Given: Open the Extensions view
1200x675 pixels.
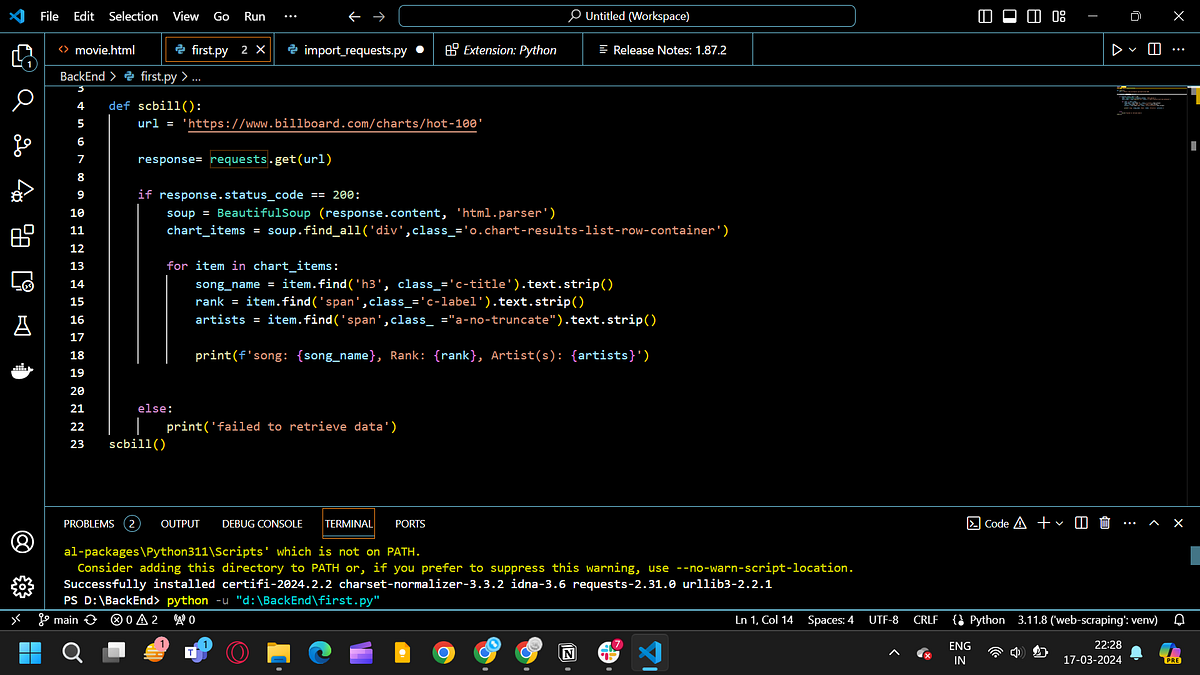Looking at the screenshot, I should pyautogui.click(x=23, y=236).
